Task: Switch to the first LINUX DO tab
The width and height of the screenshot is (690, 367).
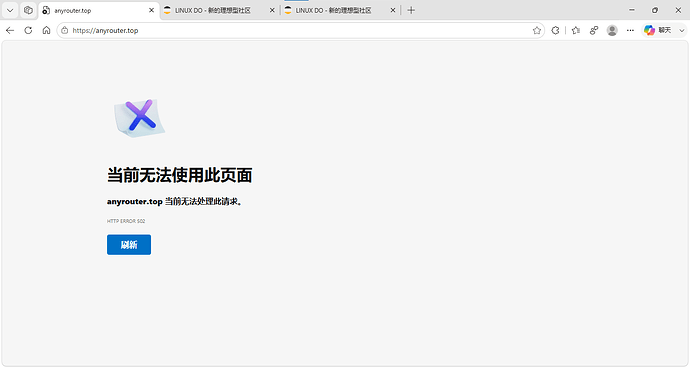Action: point(220,10)
